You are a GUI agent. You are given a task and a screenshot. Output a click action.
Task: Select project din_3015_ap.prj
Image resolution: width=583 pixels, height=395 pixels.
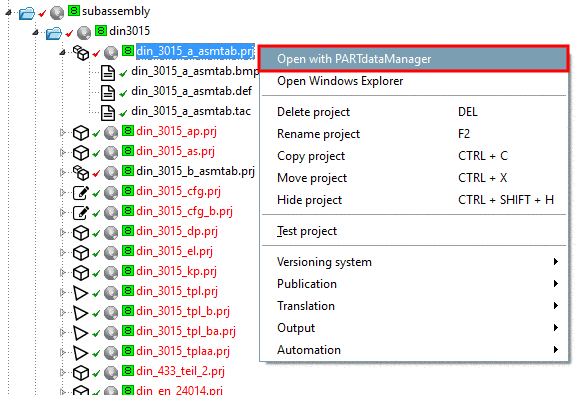click(x=176, y=131)
